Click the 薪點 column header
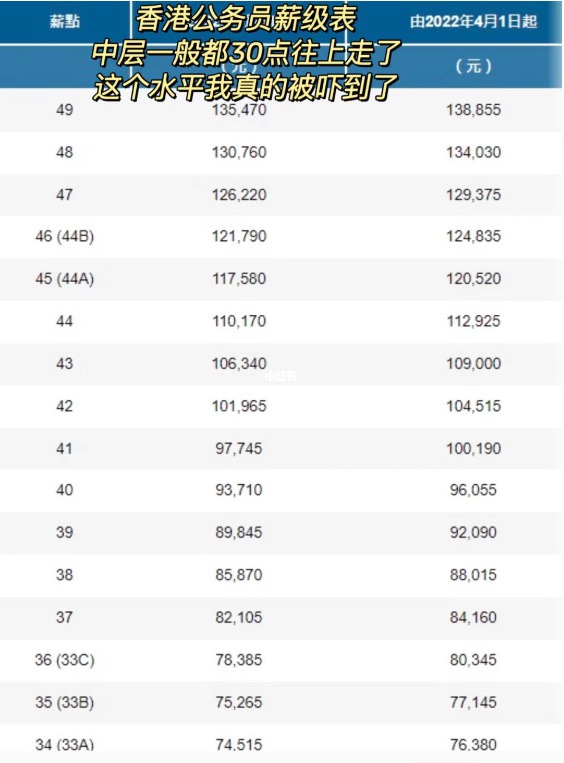The width and height of the screenshot is (564, 763). tap(64, 22)
